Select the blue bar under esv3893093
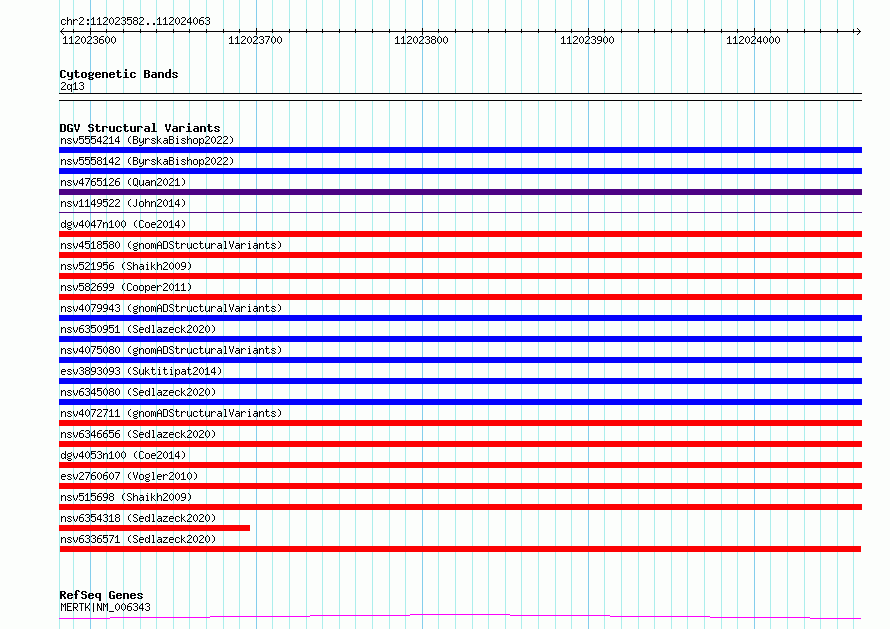The image size is (890, 629). point(460,381)
